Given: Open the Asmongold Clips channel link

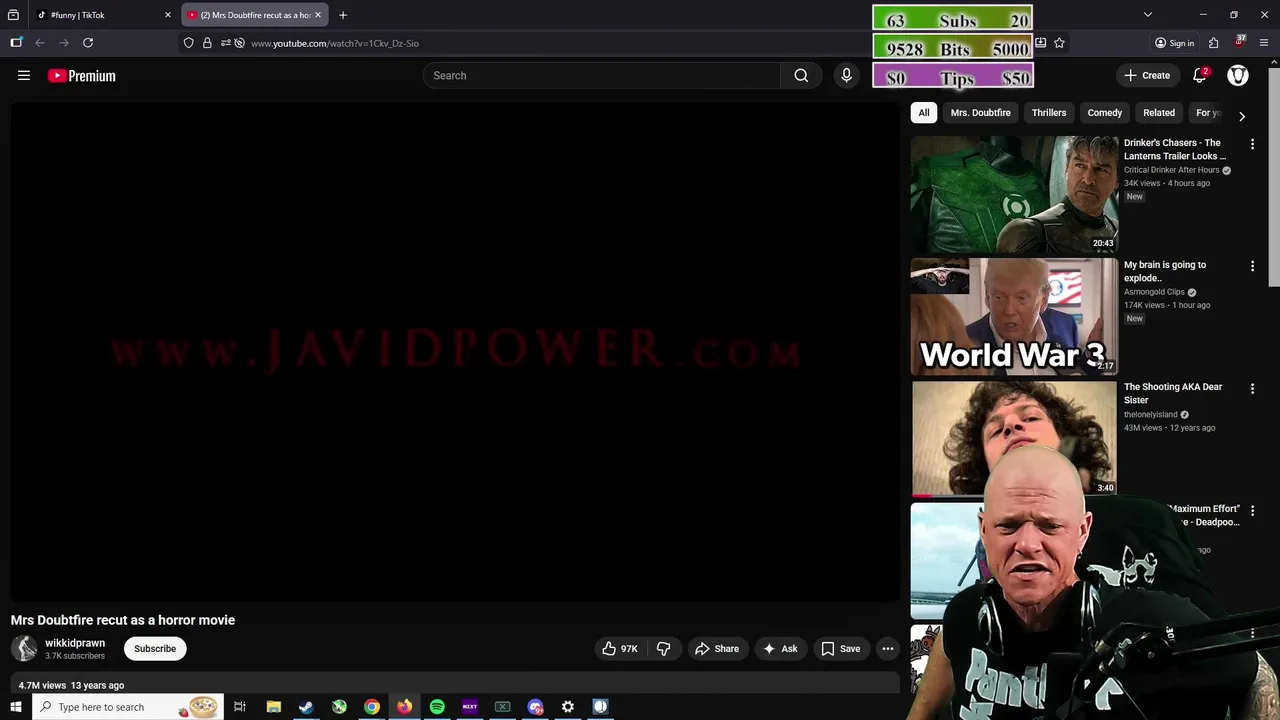Looking at the screenshot, I should point(1154,292).
